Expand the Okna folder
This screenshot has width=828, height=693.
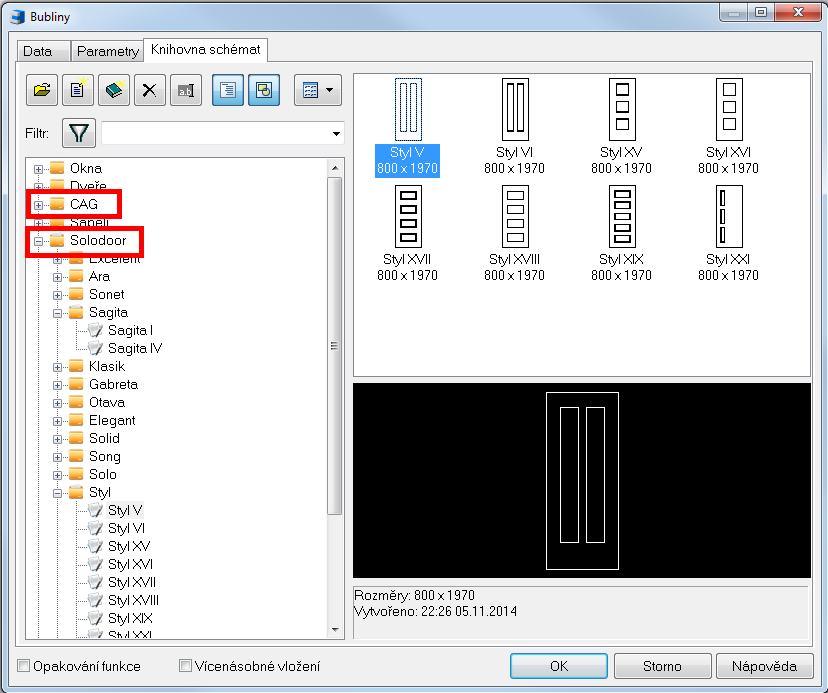point(39,169)
